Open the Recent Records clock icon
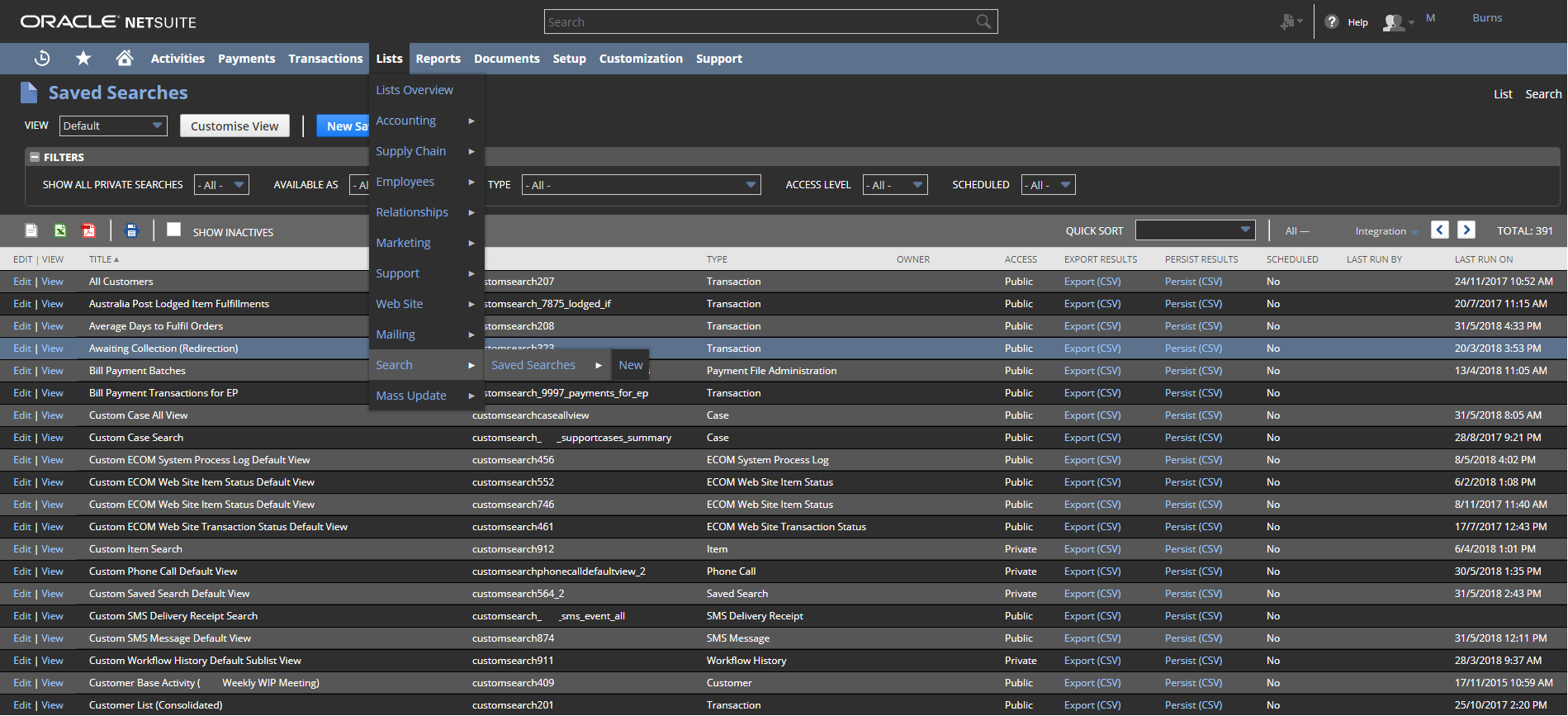Screen dimensions: 1568x716 pos(42,58)
